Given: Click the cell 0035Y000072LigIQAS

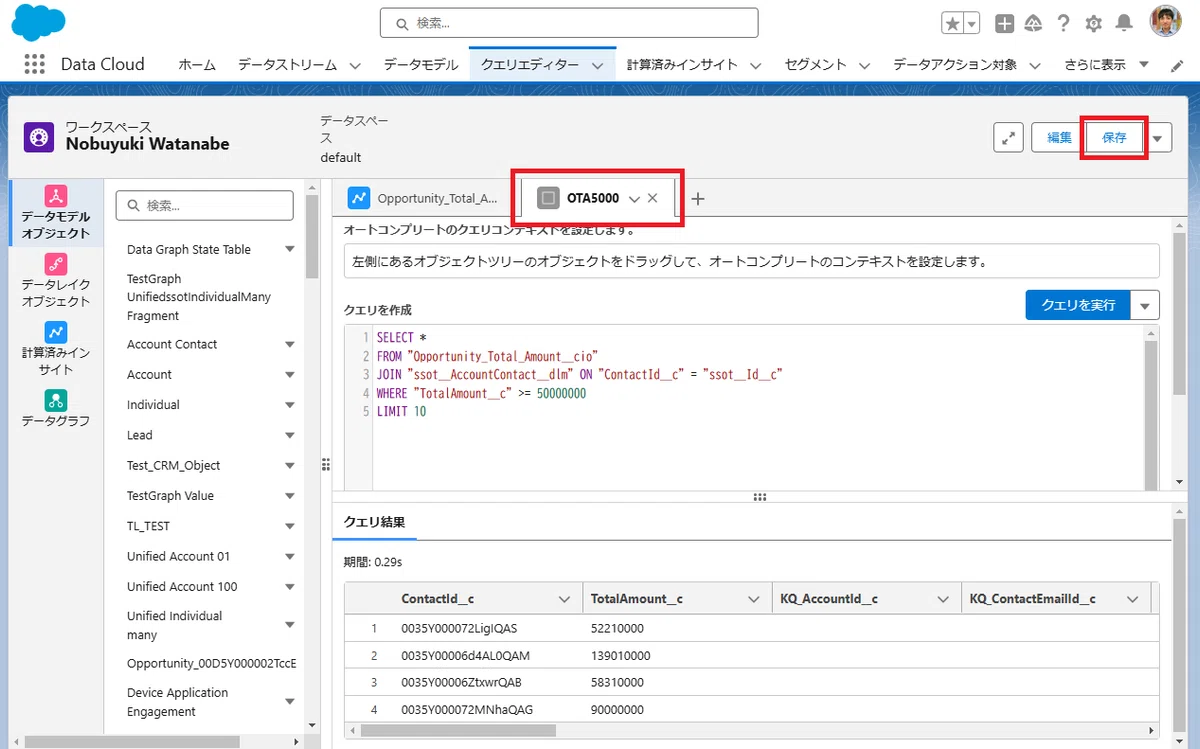Looking at the screenshot, I should [x=459, y=628].
